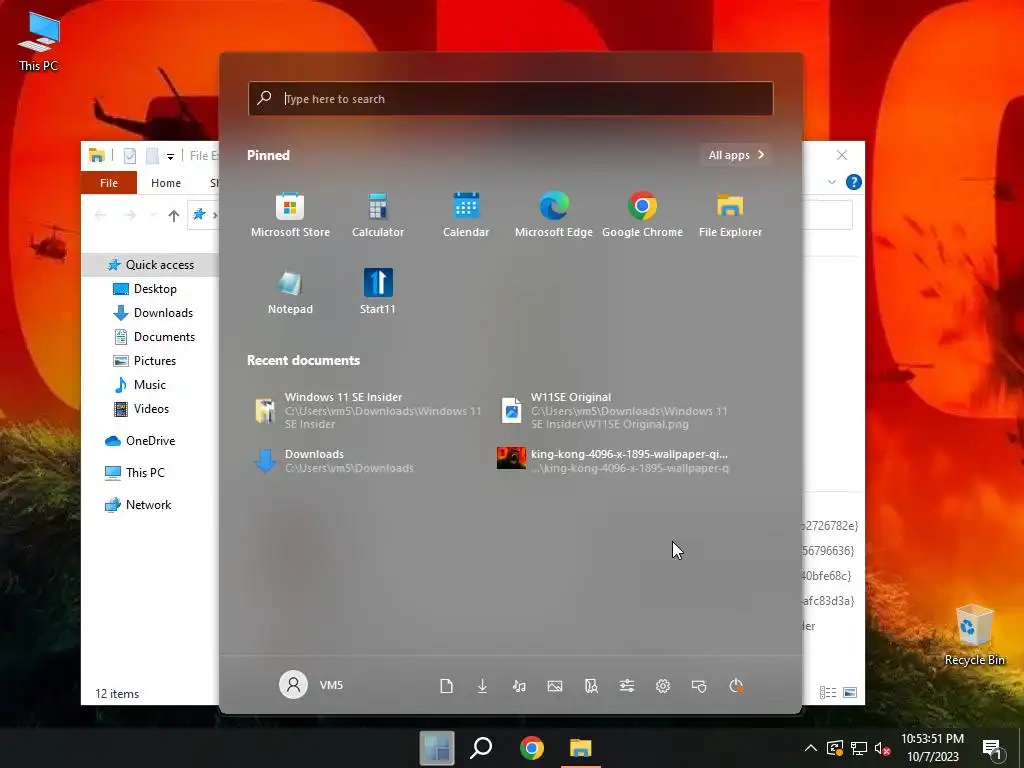Open the Start11 pinned app
Image resolution: width=1024 pixels, height=768 pixels.
377,292
